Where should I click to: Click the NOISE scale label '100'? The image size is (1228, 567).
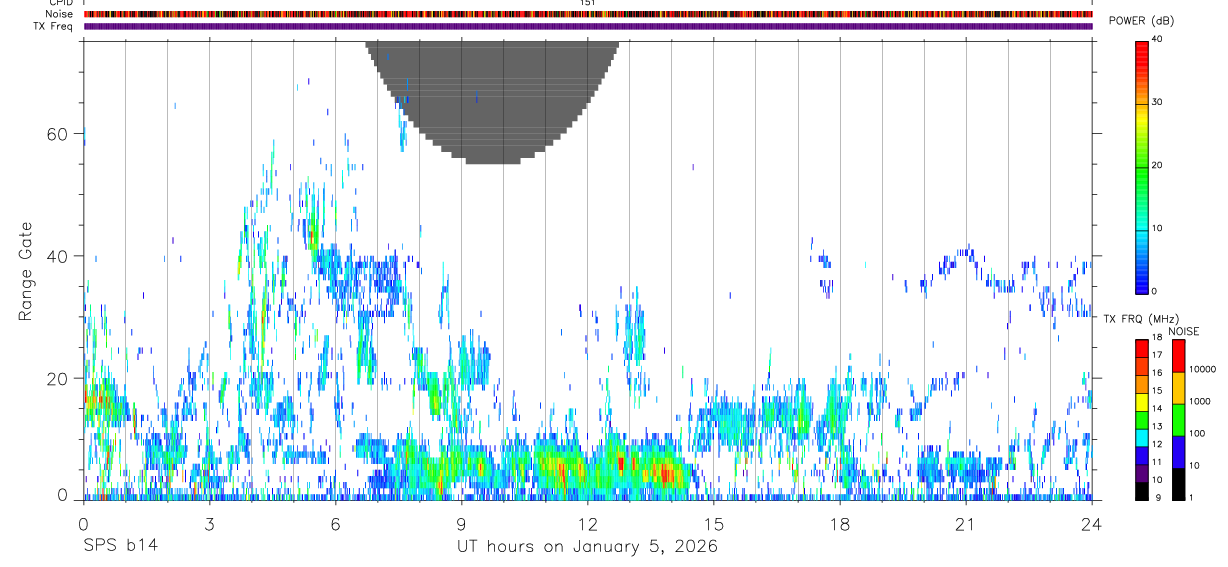tap(1197, 433)
